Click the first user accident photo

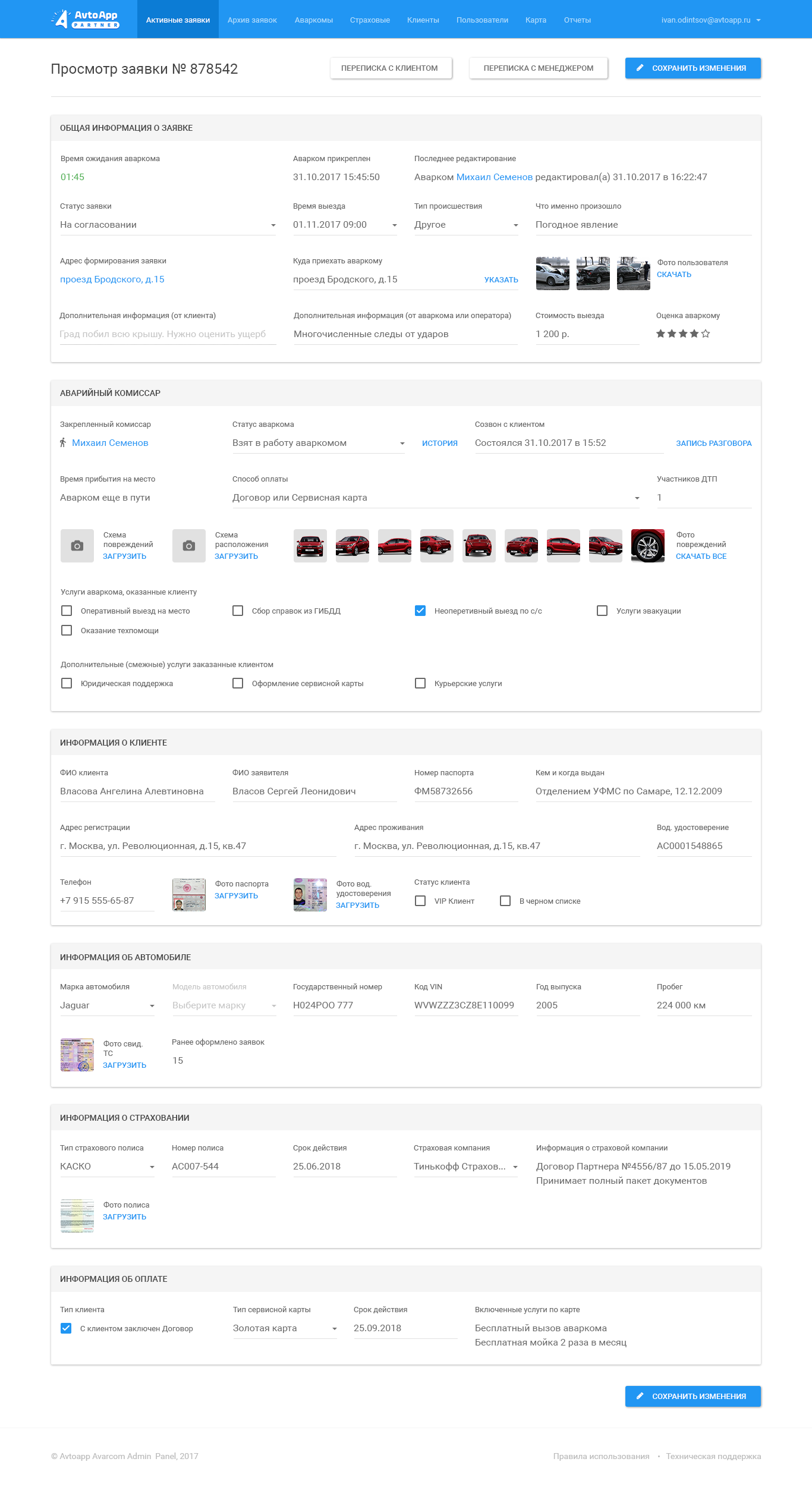click(x=552, y=273)
